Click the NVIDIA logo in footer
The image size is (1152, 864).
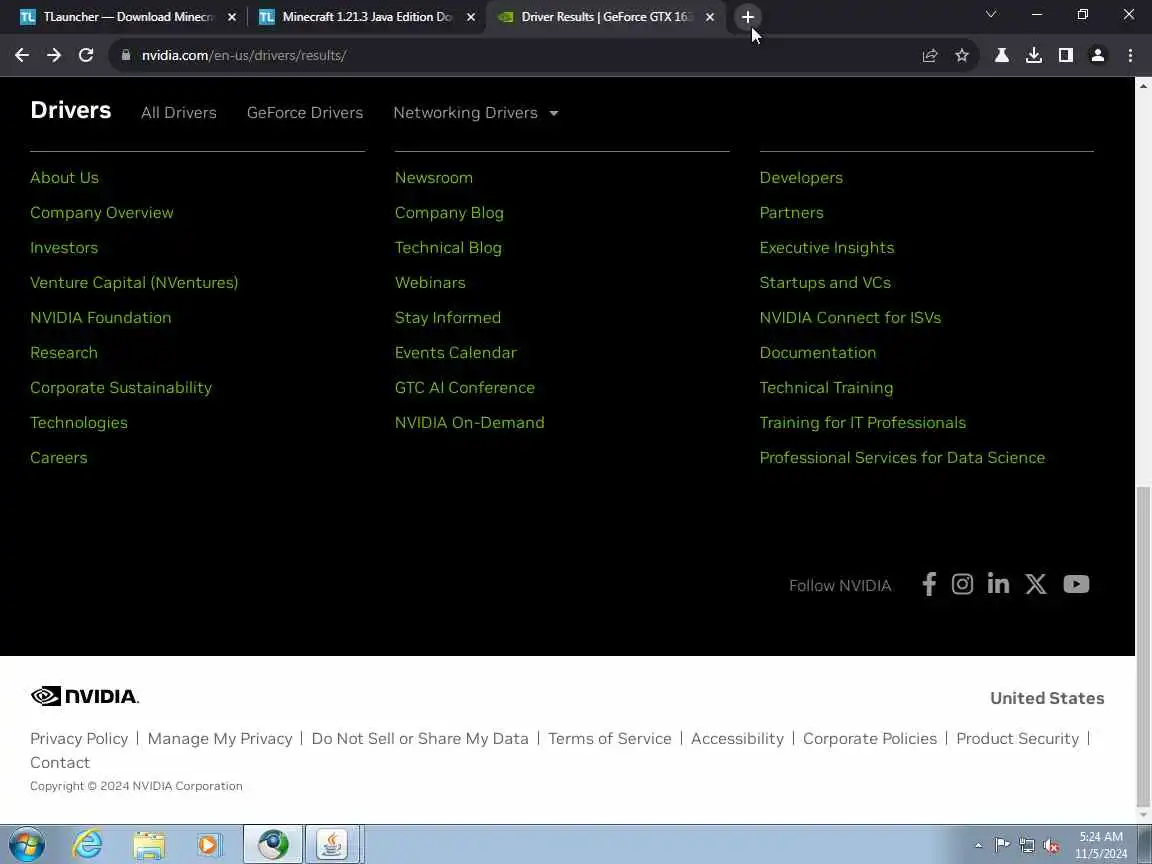(84, 696)
